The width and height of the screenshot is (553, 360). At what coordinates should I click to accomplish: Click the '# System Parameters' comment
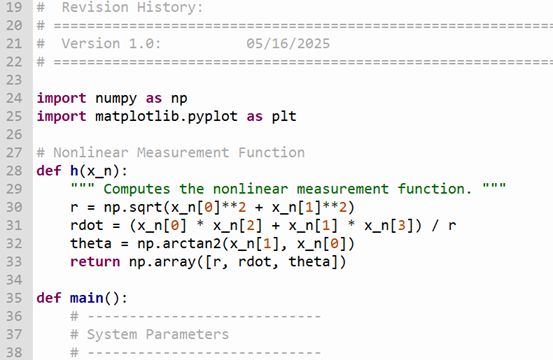[x=150, y=335]
